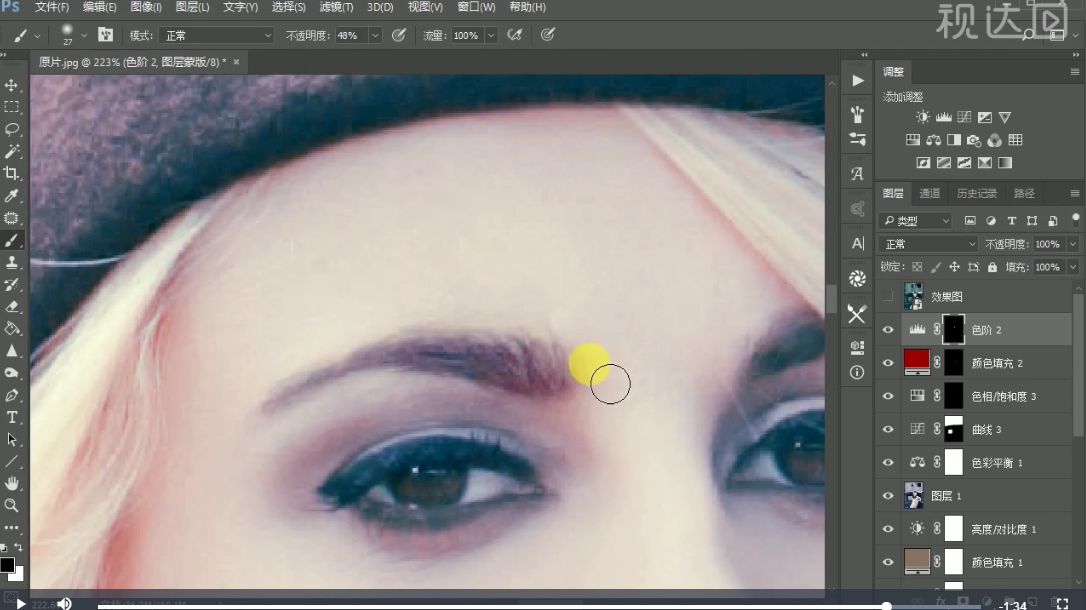1086x610 pixels.
Task: Open the brush preset picker arrow
Action: pyautogui.click(x=84, y=35)
